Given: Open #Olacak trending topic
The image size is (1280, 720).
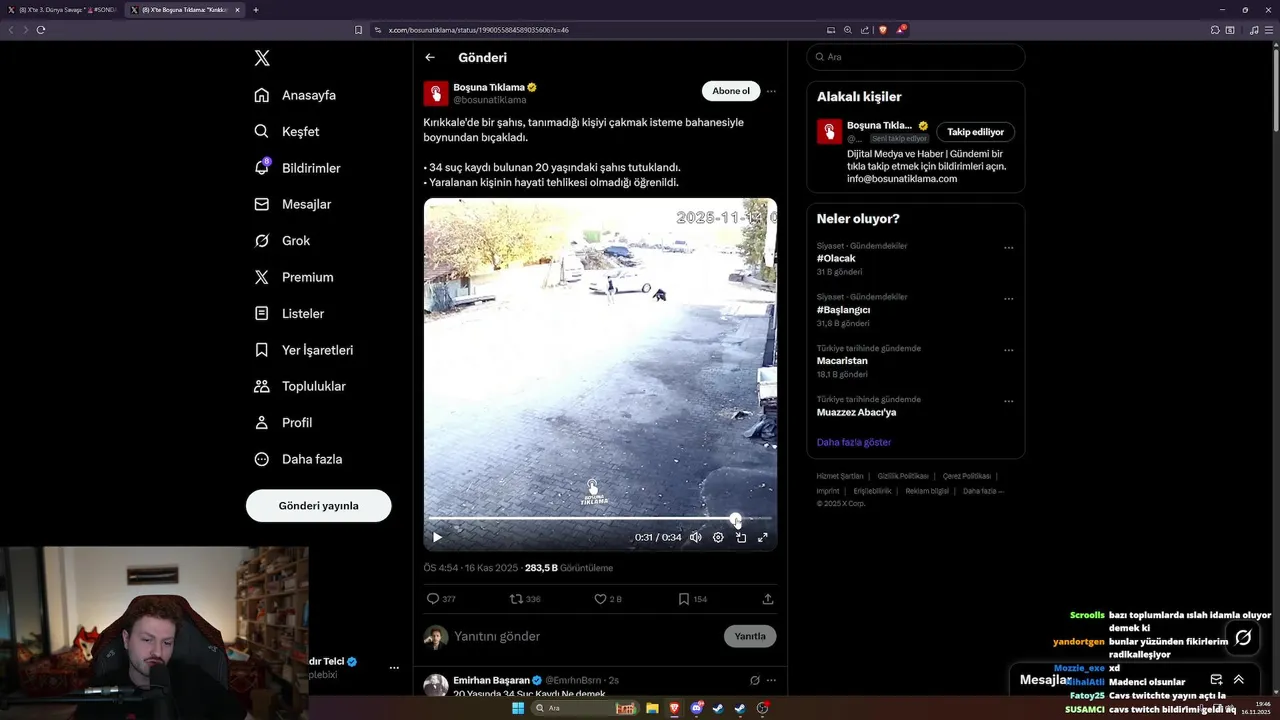Looking at the screenshot, I should (x=836, y=258).
